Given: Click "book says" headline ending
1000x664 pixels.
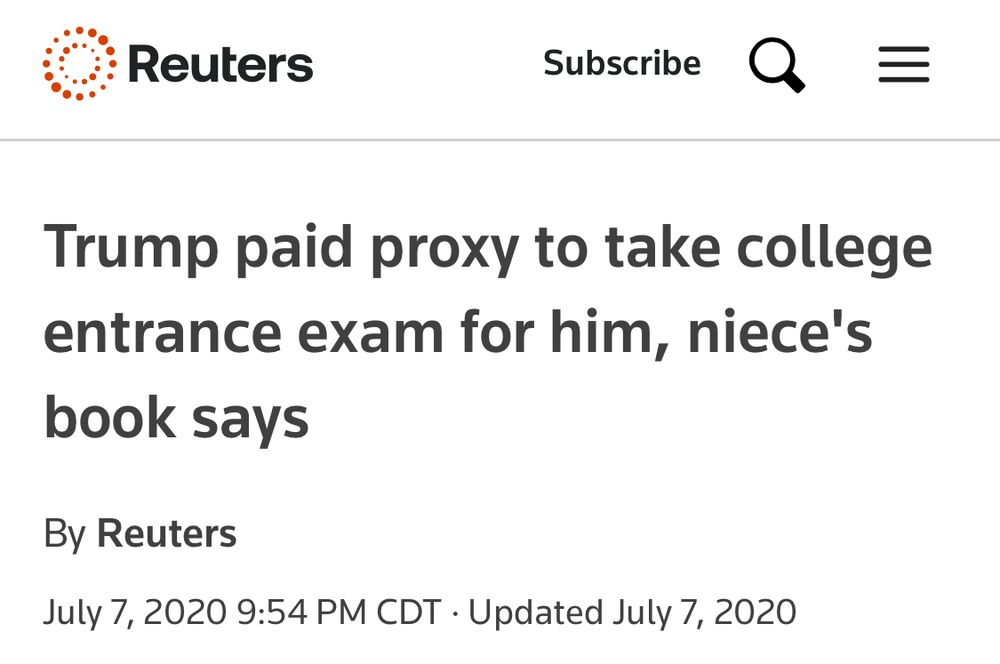Looking at the screenshot, I should (x=176, y=419).
